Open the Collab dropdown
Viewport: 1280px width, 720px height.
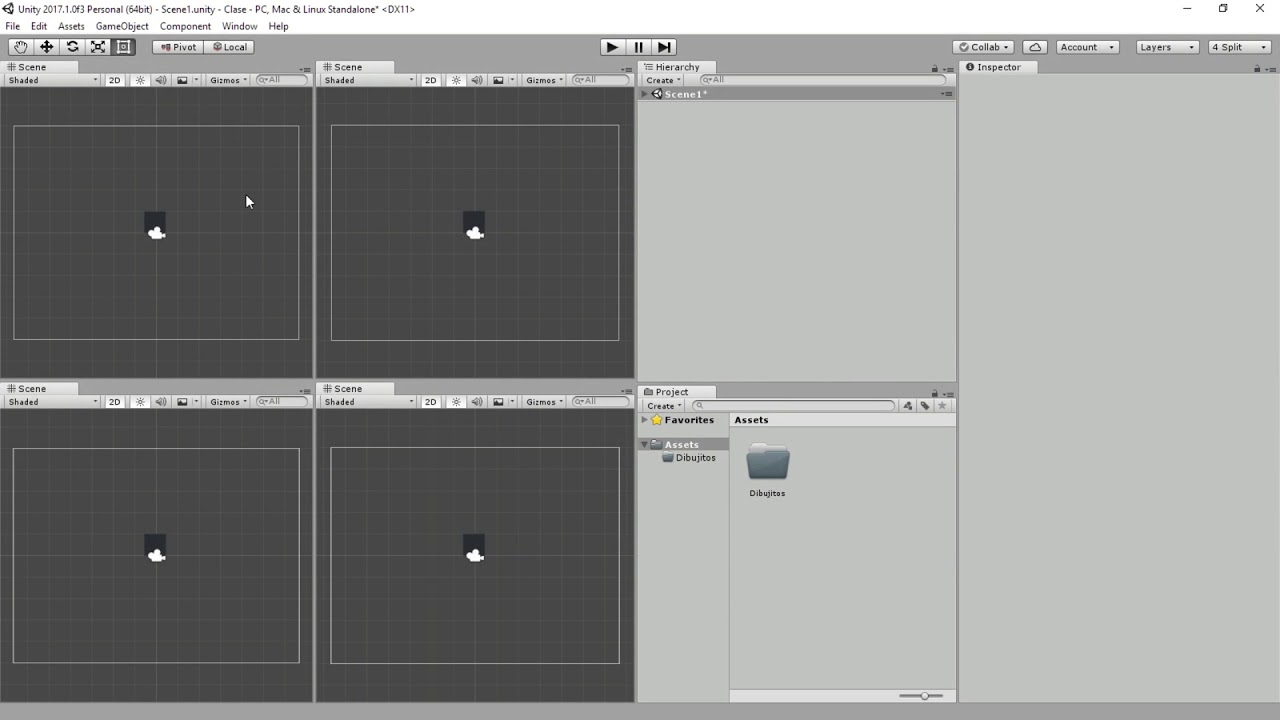pyautogui.click(x=984, y=47)
